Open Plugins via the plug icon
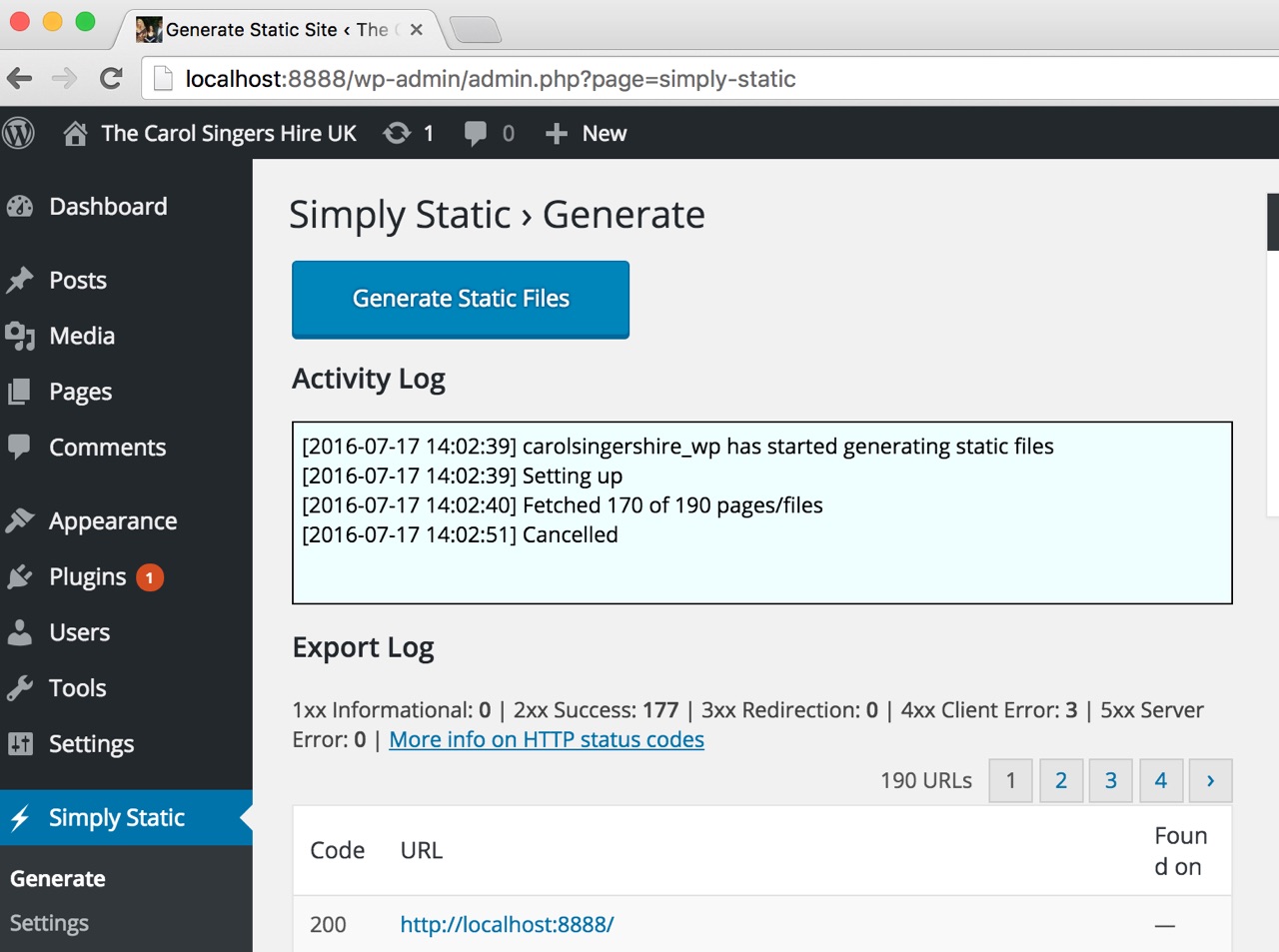 pyautogui.click(x=21, y=576)
